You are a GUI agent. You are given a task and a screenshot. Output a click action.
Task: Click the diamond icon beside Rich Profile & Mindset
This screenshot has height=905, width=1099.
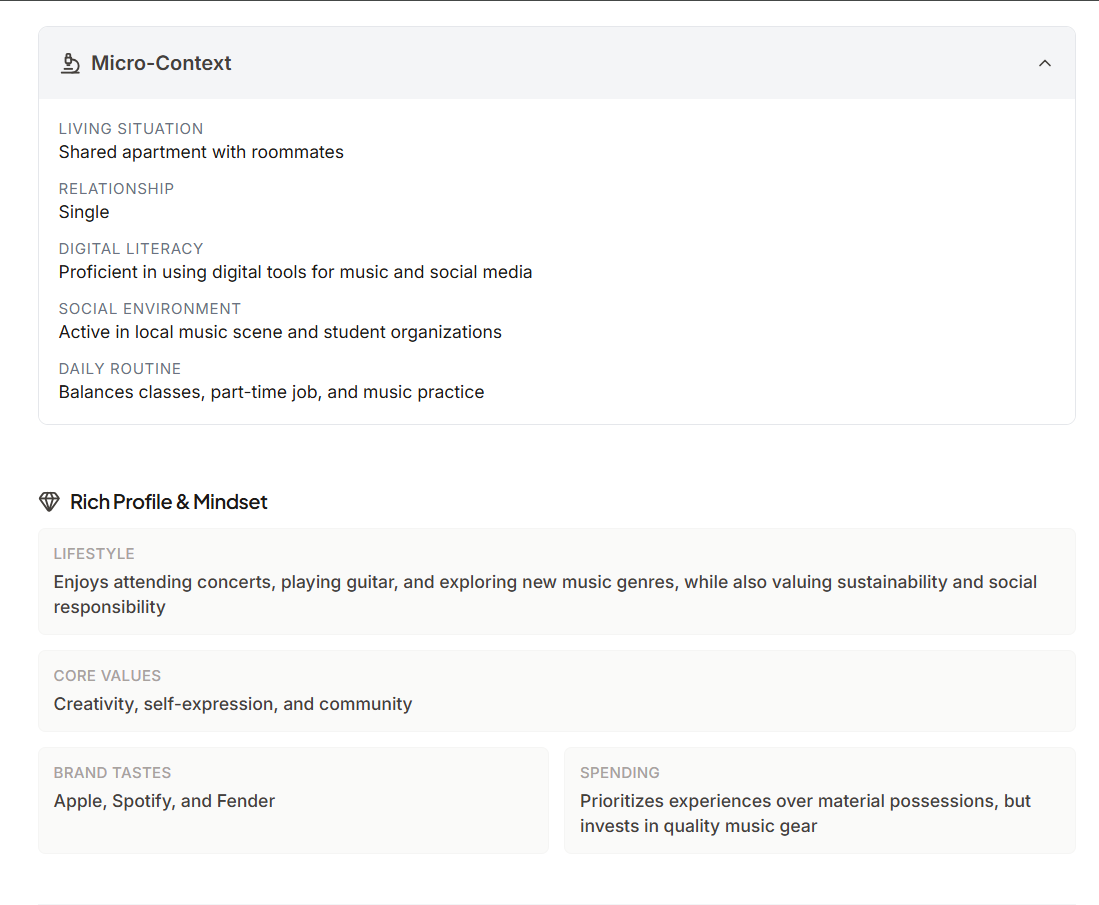(x=48, y=501)
